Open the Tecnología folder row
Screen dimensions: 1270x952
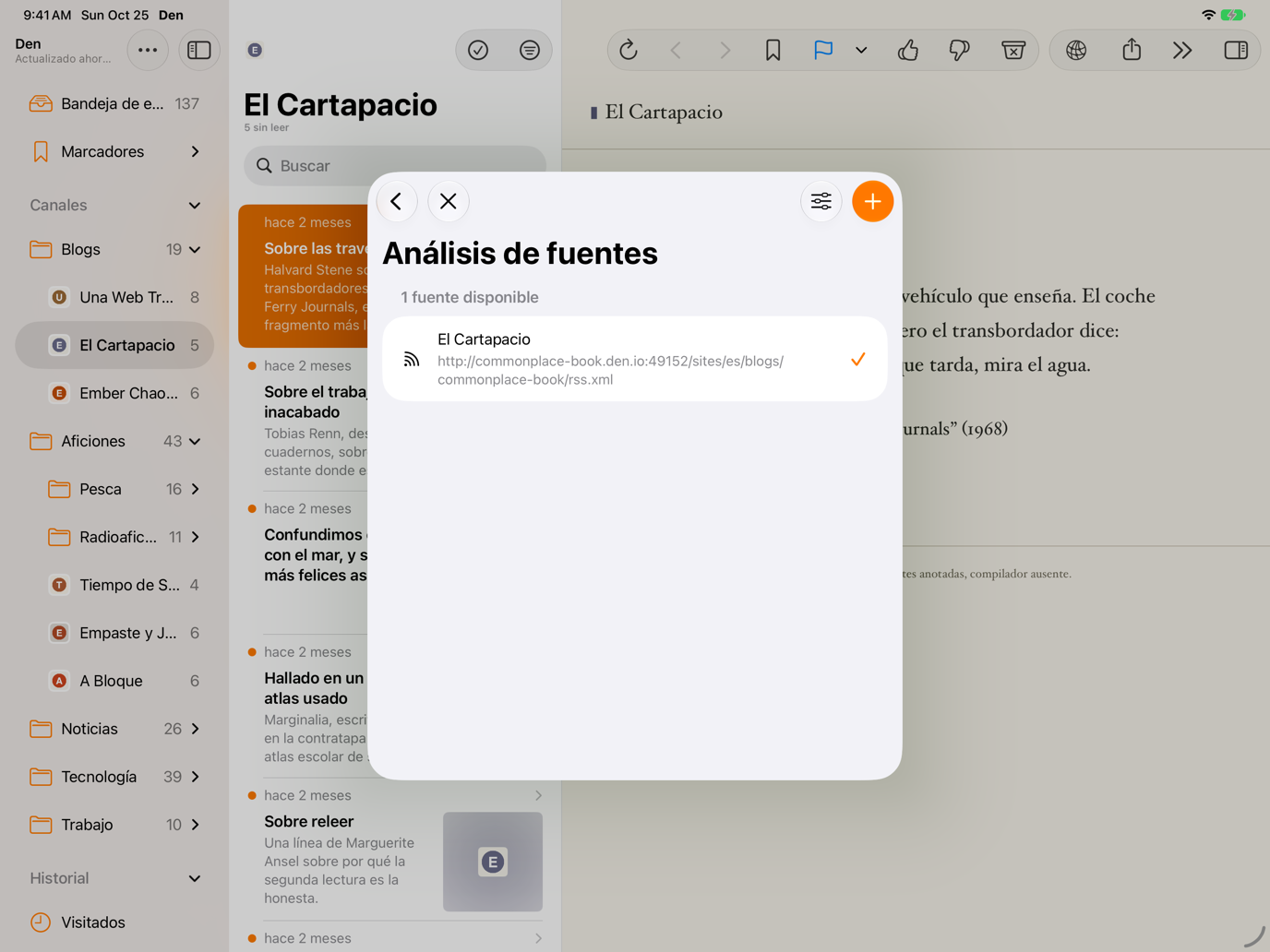pos(114,777)
